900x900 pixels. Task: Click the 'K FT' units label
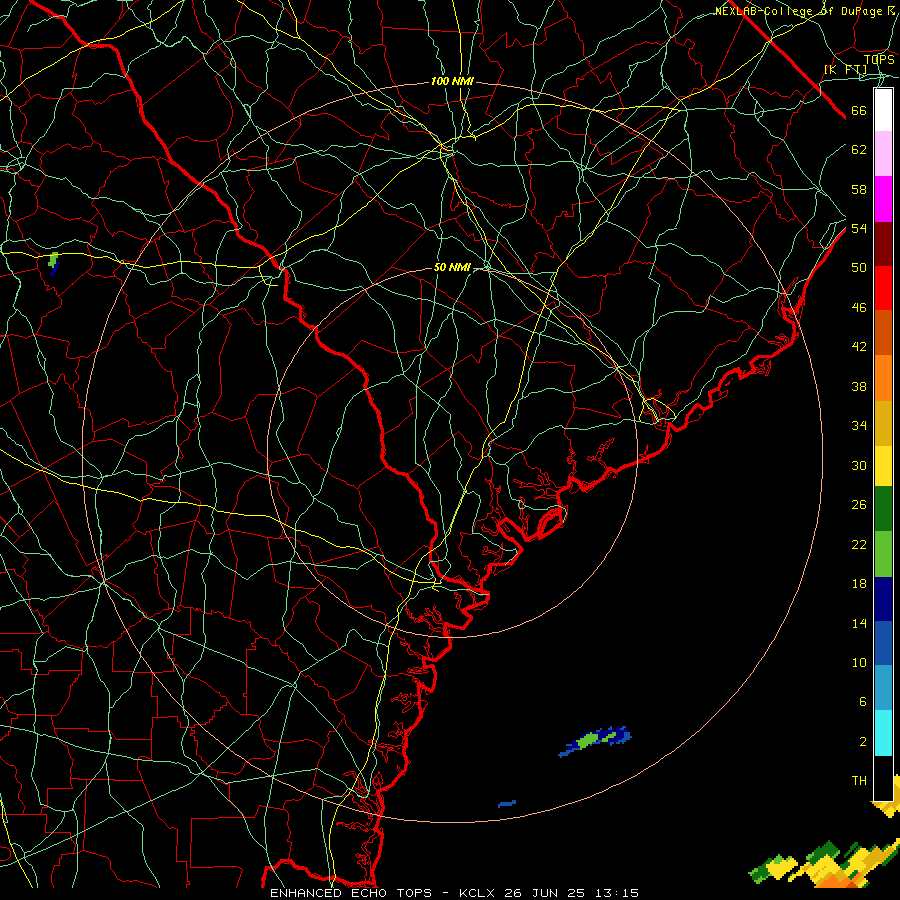click(845, 70)
